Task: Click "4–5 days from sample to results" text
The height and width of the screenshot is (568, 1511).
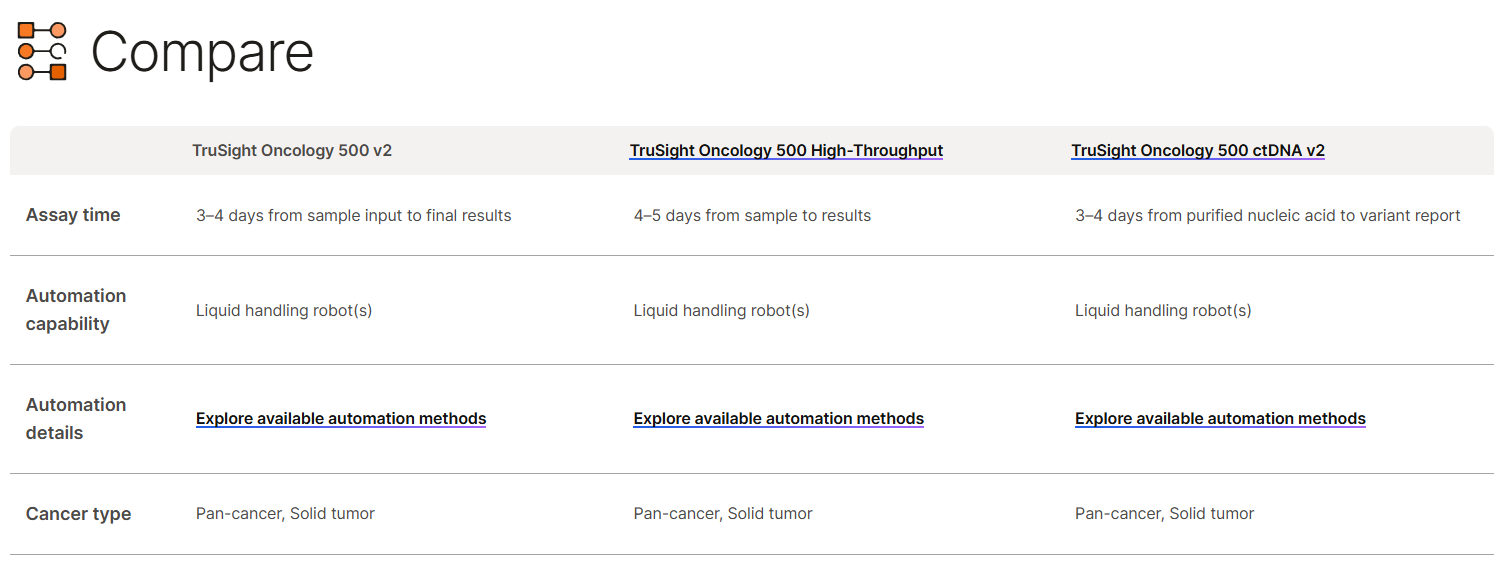Action: pos(752,216)
